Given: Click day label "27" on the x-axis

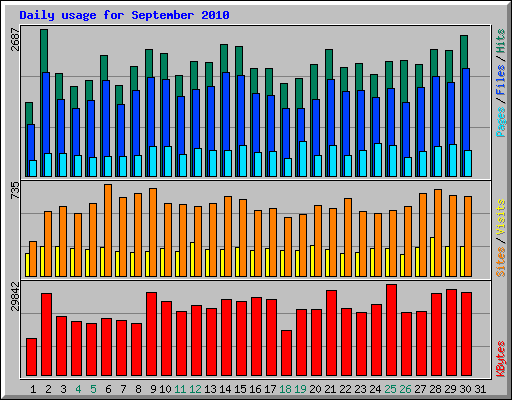Looking at the screenshot, I should point(420,389).
